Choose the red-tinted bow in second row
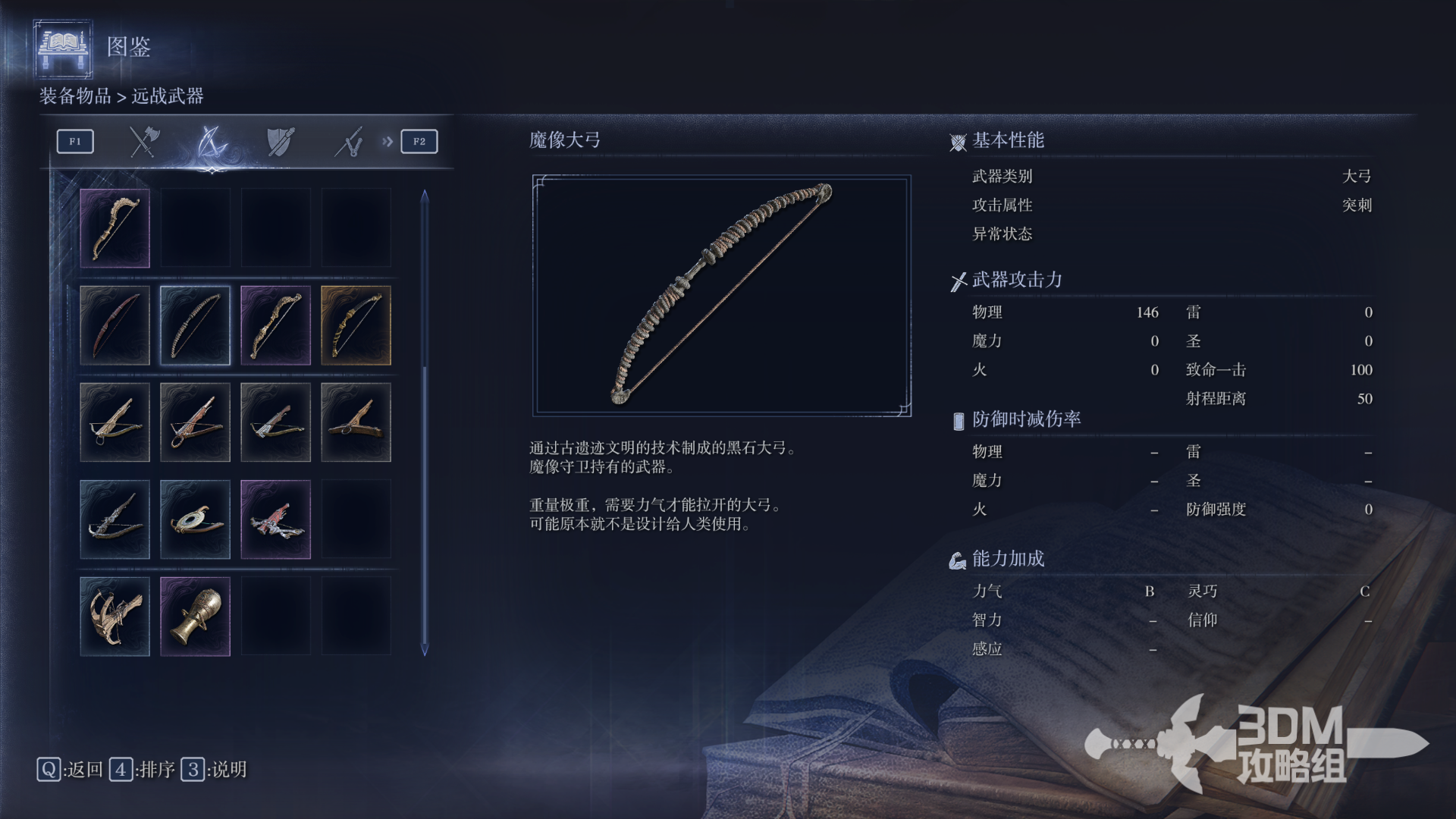The height and width of the screenshot is (819, 1456). tap(115, 325)
